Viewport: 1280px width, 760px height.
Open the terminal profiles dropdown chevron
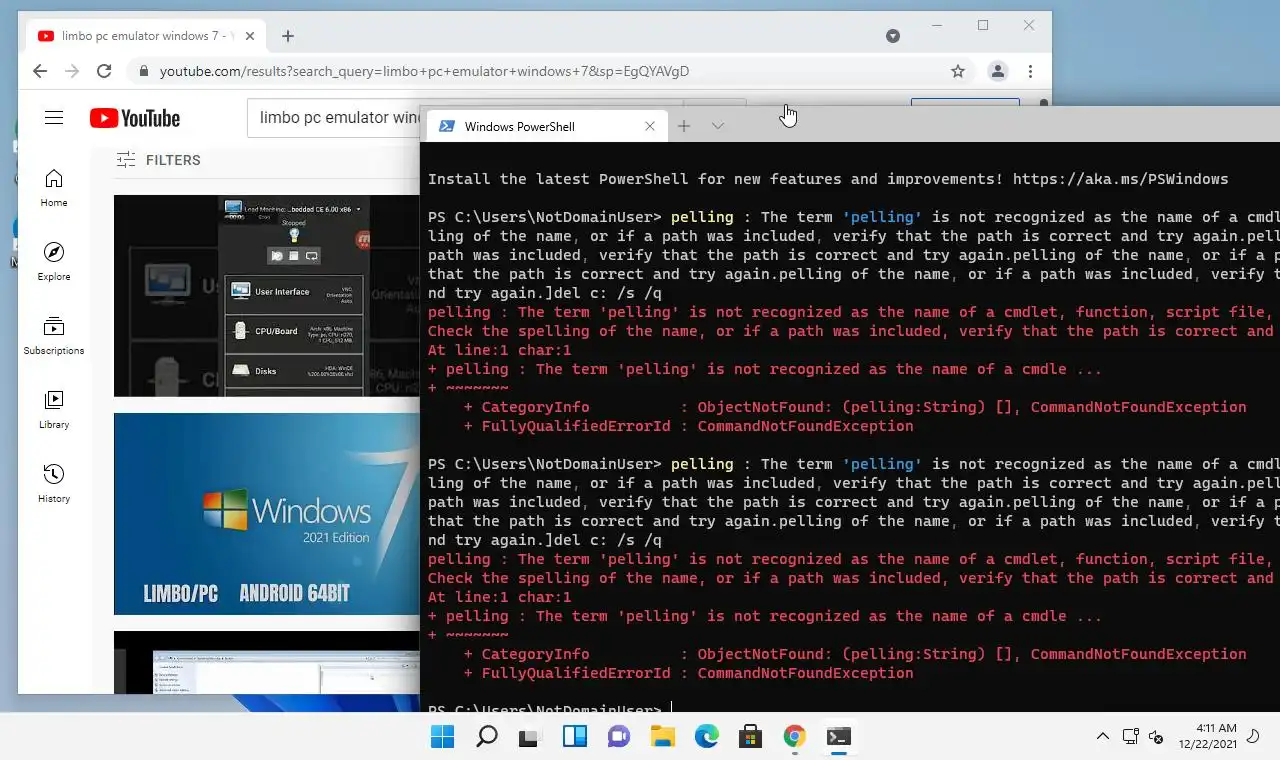point(717,126)
